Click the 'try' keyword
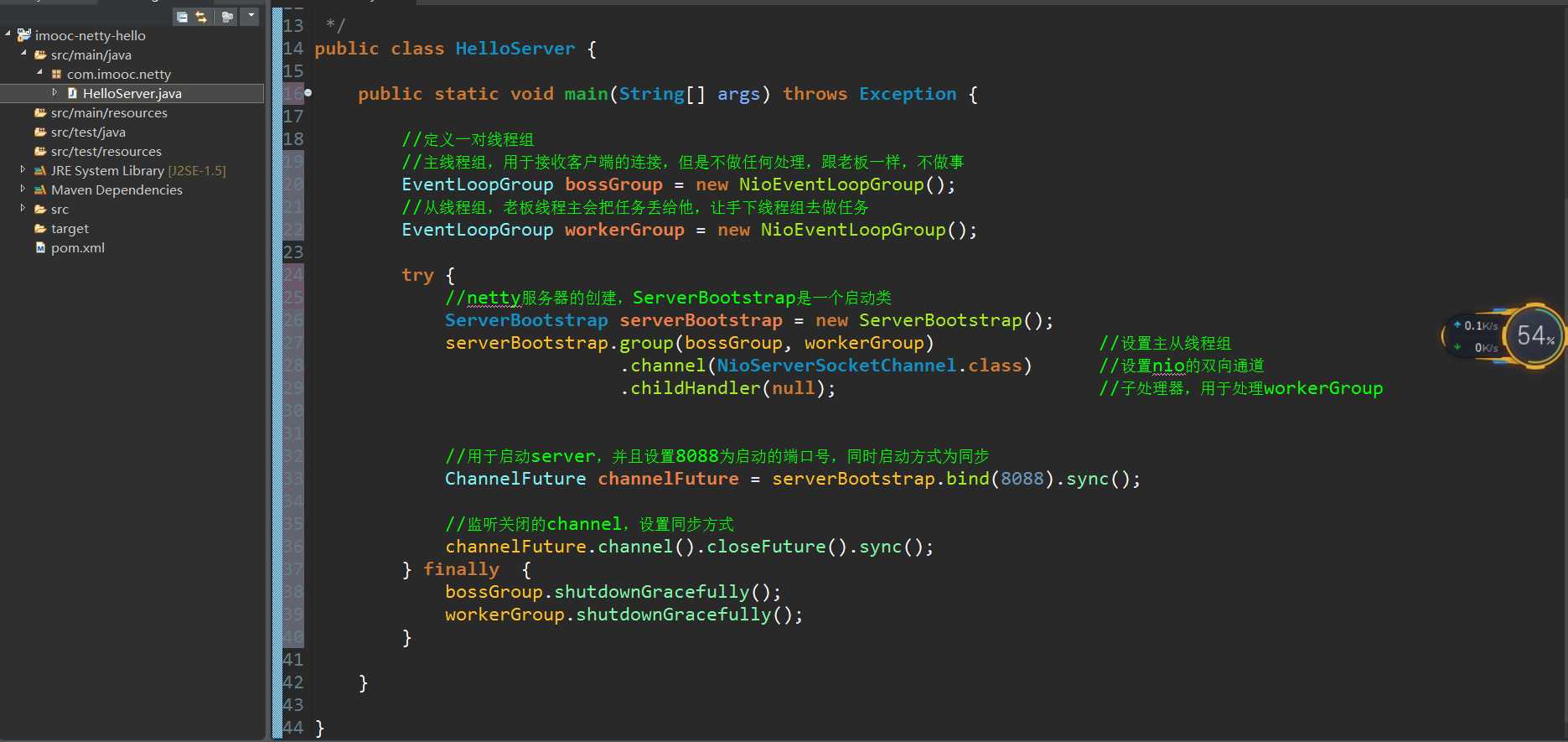 point(417,275)
